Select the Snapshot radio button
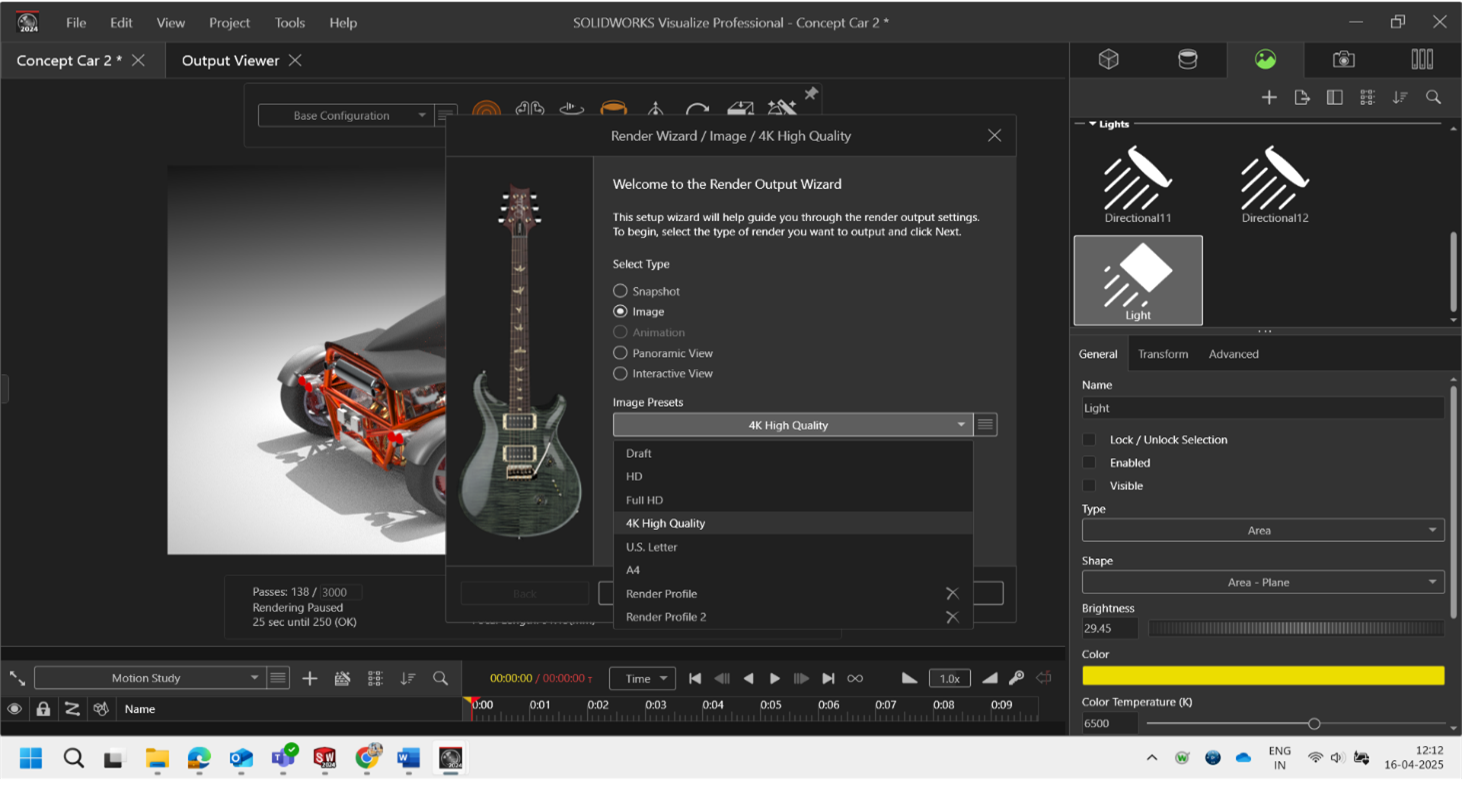Screen dimensions: 1462x794 pos(621,291)
